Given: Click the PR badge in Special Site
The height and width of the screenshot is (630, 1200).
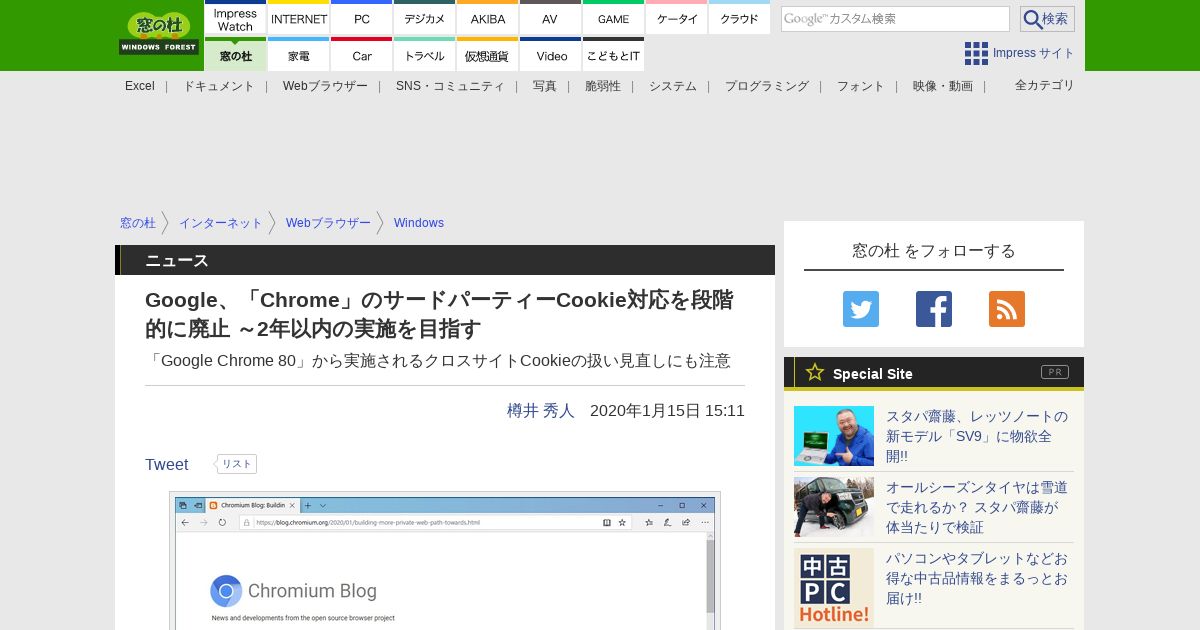Looking at the screenshot, I should point(1055,372).
